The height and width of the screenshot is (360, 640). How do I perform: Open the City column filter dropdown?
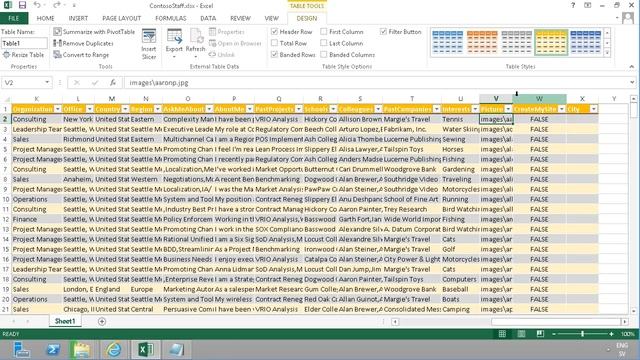[594, 109]
